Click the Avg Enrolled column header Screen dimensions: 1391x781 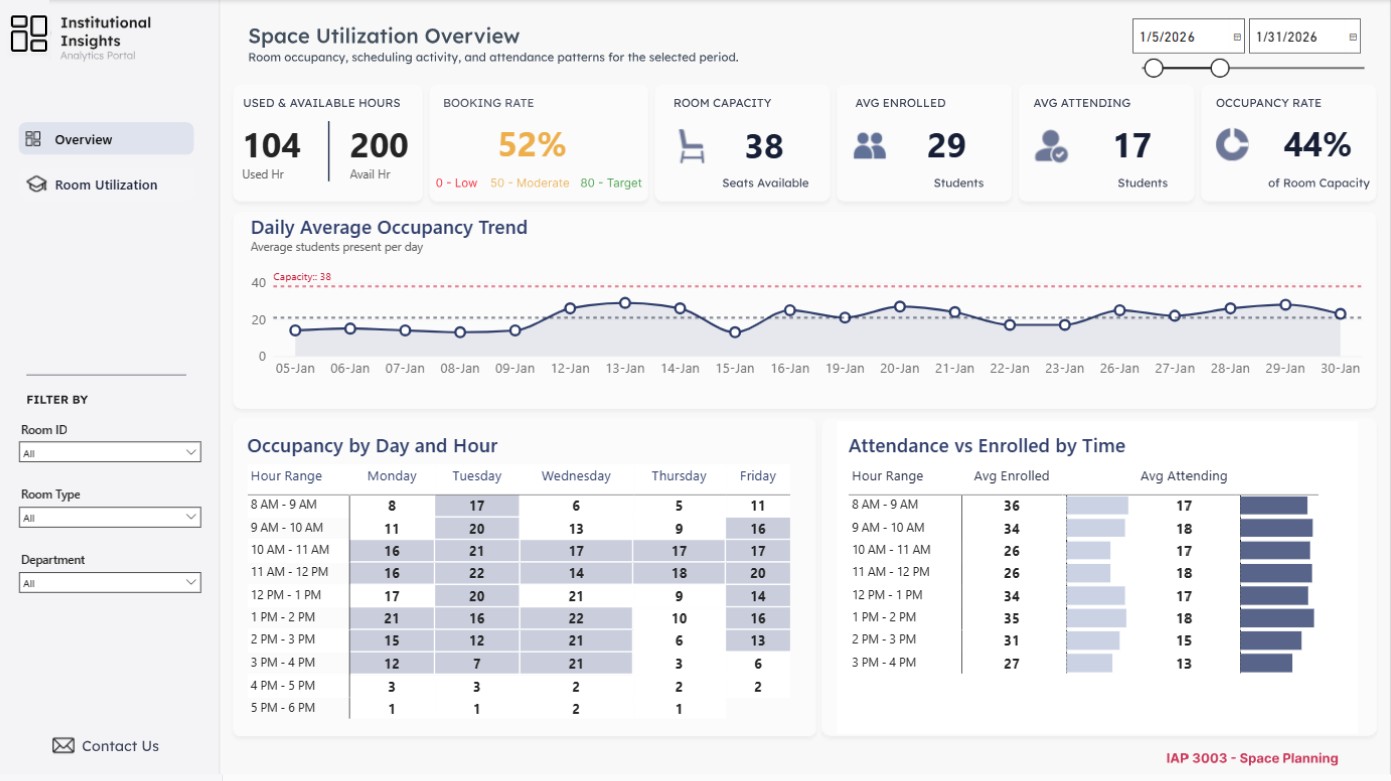pos(1011,476)
